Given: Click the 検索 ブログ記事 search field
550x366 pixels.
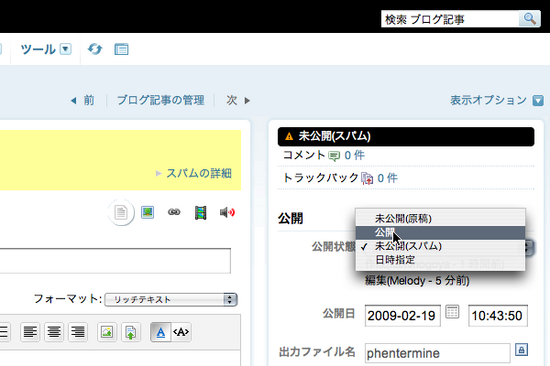Looking at the screenshot, I should point(450,19).
